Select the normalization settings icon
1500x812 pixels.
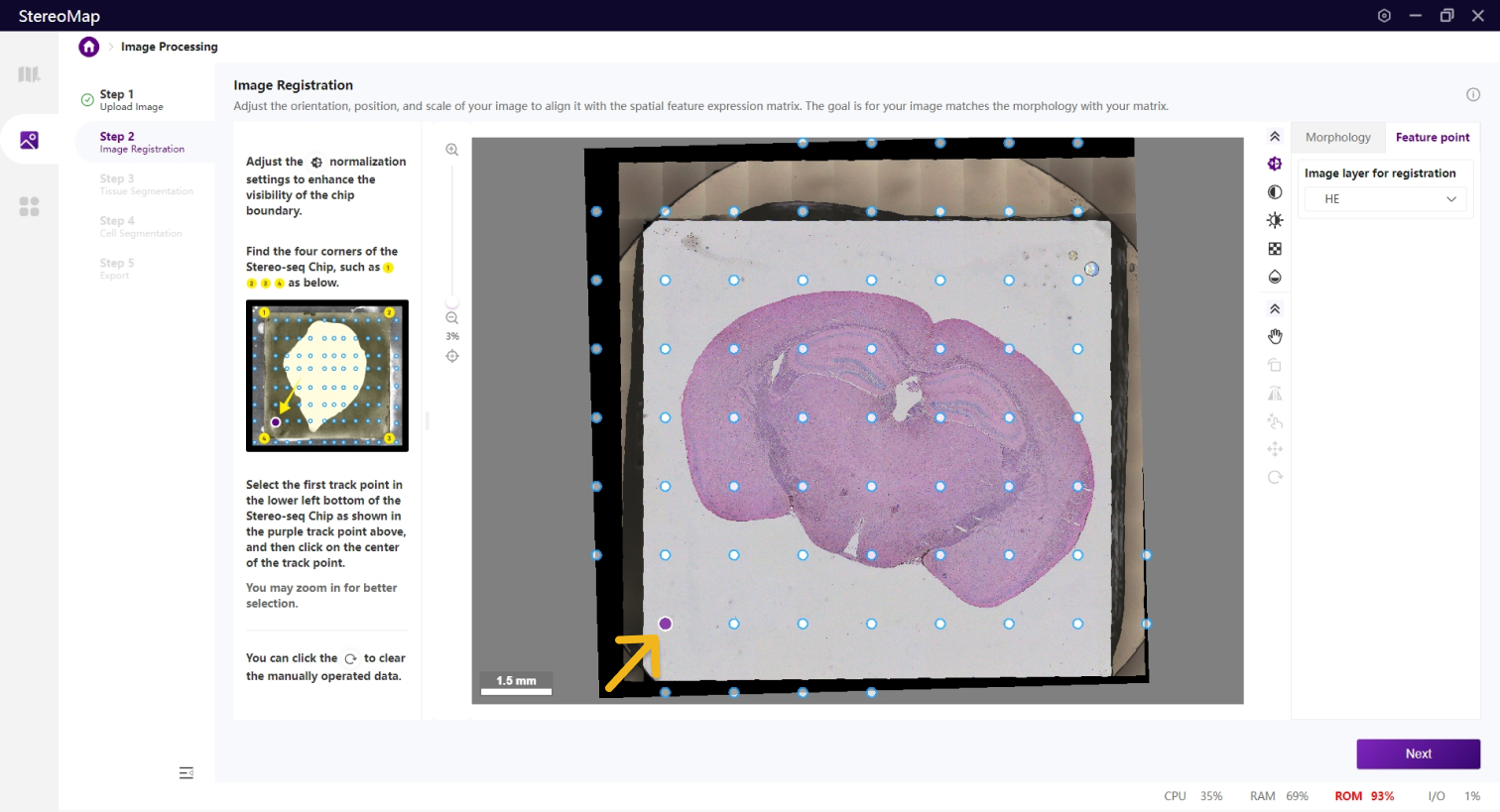1275,165
